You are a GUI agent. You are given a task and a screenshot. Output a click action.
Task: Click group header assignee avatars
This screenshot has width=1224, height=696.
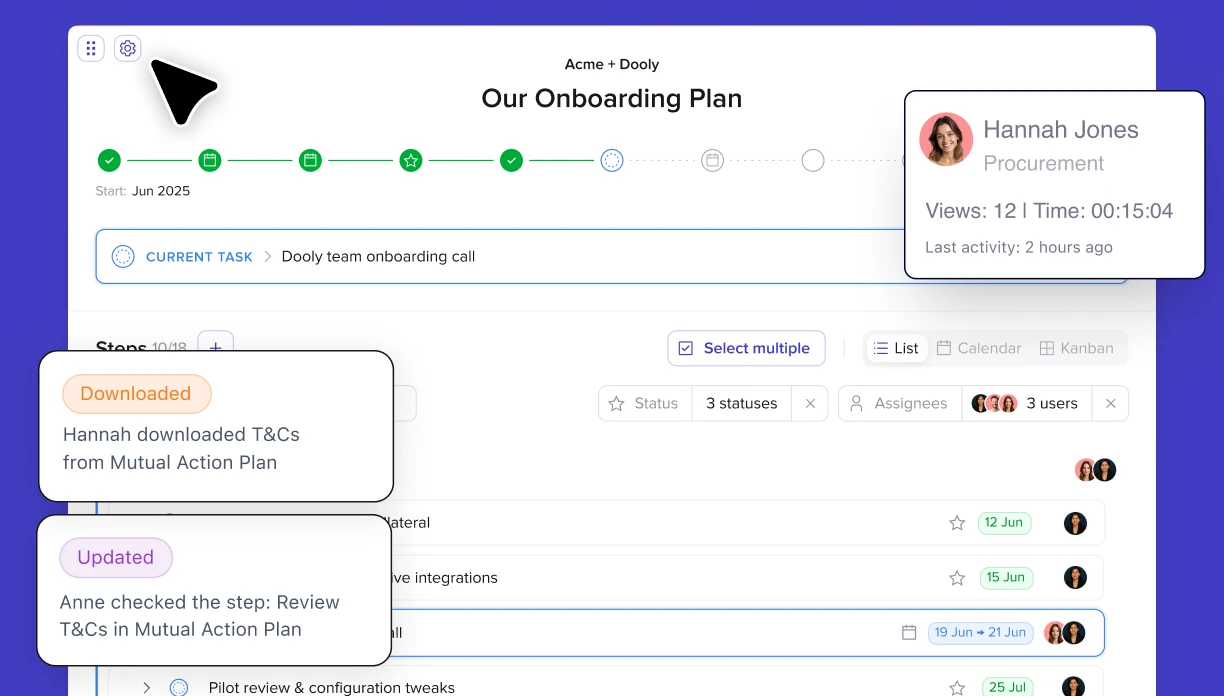coord(1095,470)
